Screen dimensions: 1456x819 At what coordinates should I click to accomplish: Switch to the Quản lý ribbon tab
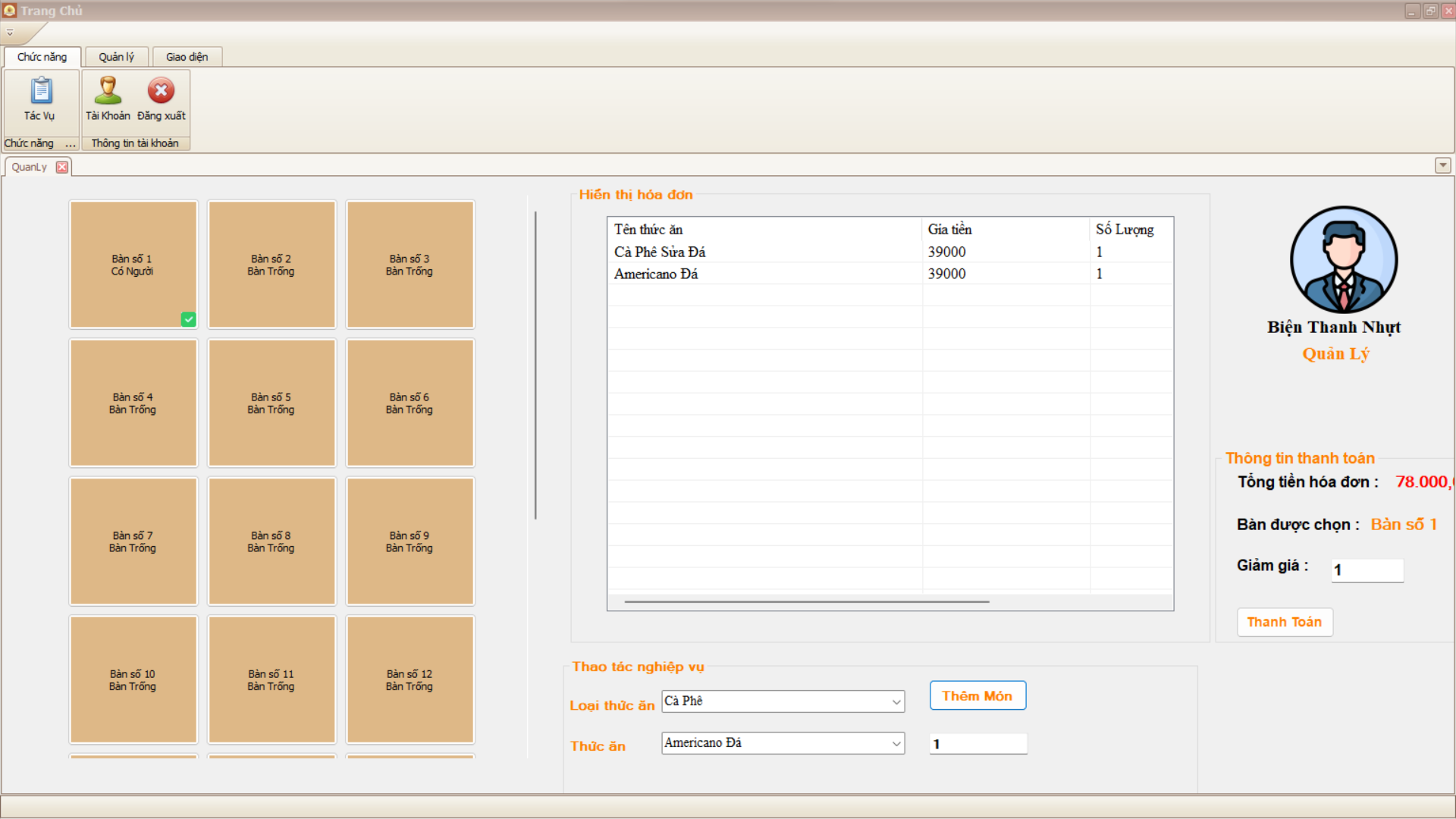pos(116,57)
